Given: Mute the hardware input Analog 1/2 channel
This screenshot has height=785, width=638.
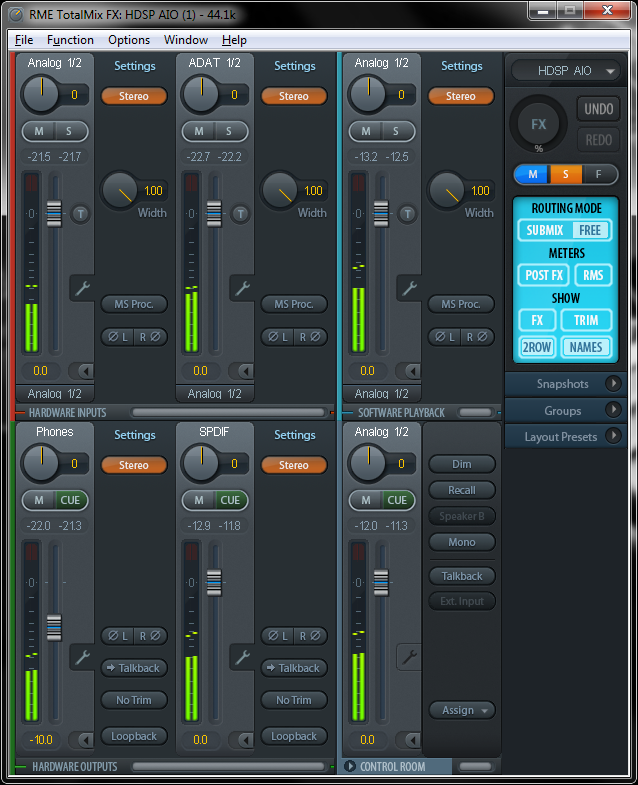Looking at the screenshot, I should (39, 132).
